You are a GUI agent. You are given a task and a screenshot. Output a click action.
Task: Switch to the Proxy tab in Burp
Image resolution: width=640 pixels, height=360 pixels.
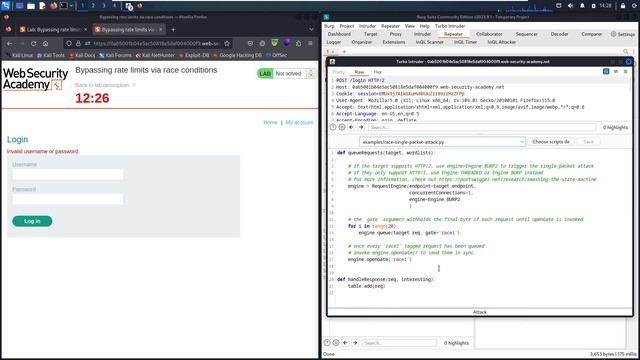click(396, 34)
